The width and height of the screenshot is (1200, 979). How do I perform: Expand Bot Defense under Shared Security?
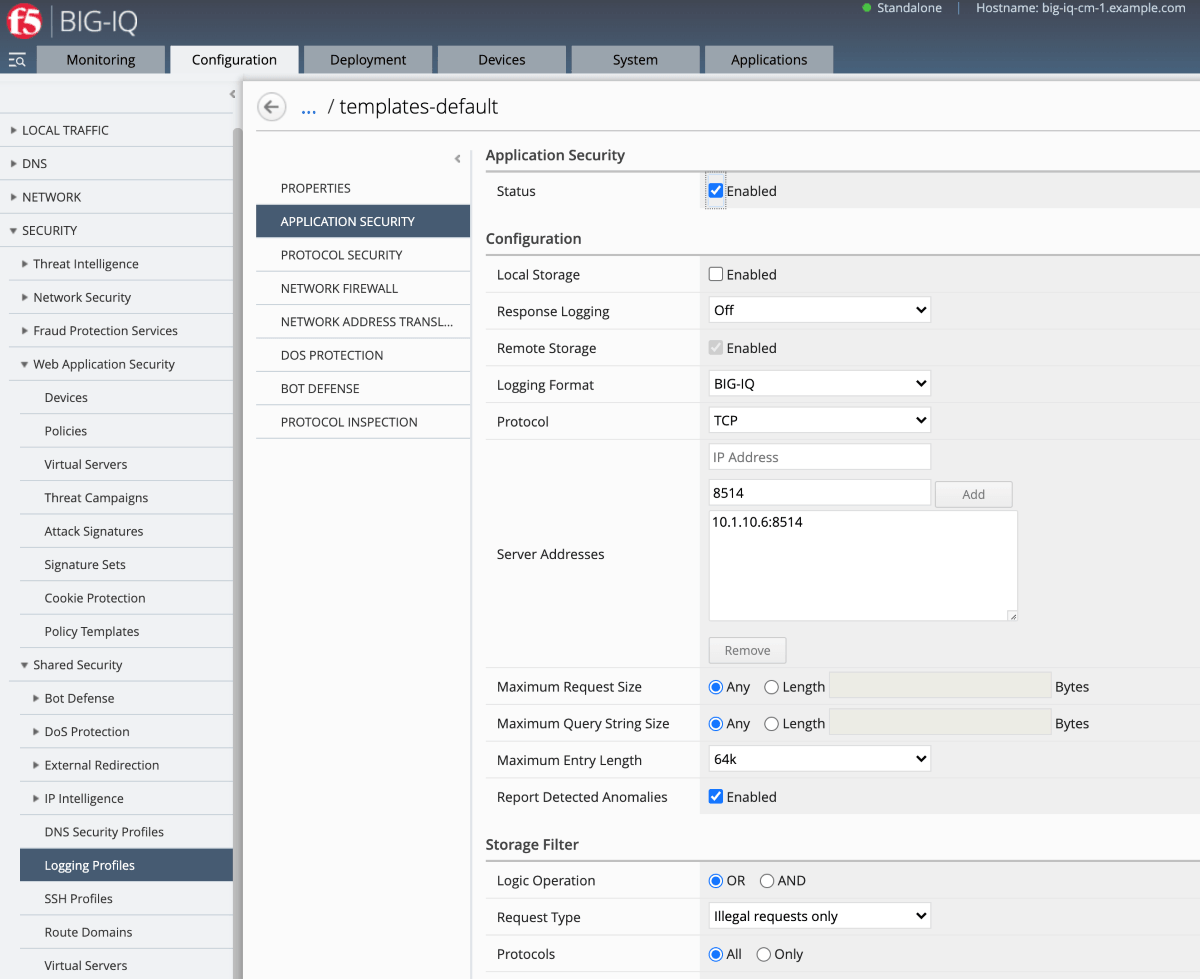[x=36, y=698]
